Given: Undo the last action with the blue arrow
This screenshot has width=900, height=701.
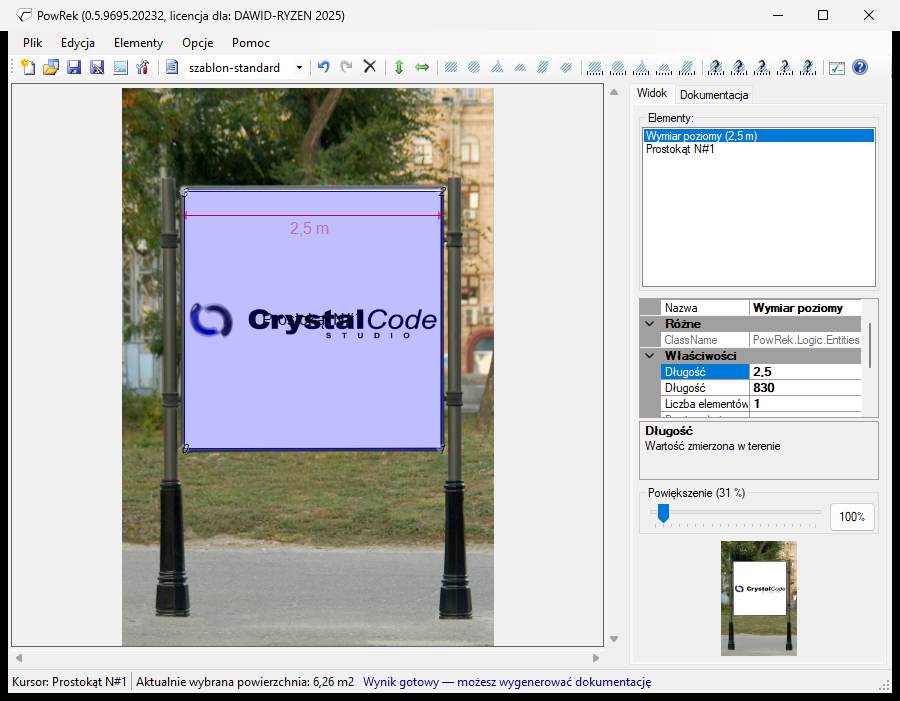Looking at the screenshot, I should 324,67.
